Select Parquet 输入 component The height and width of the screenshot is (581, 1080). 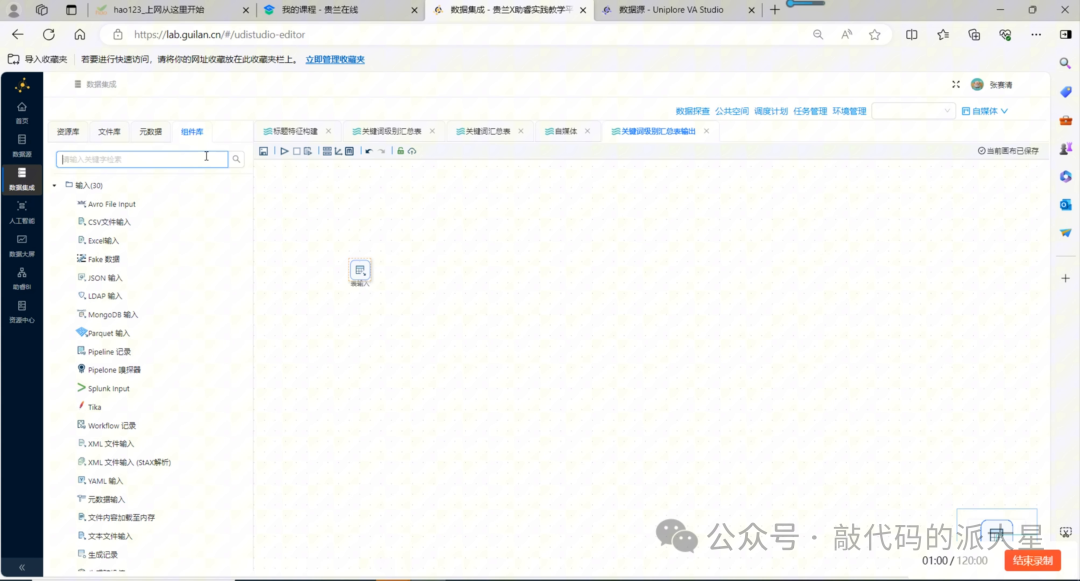tap(103, 332)
